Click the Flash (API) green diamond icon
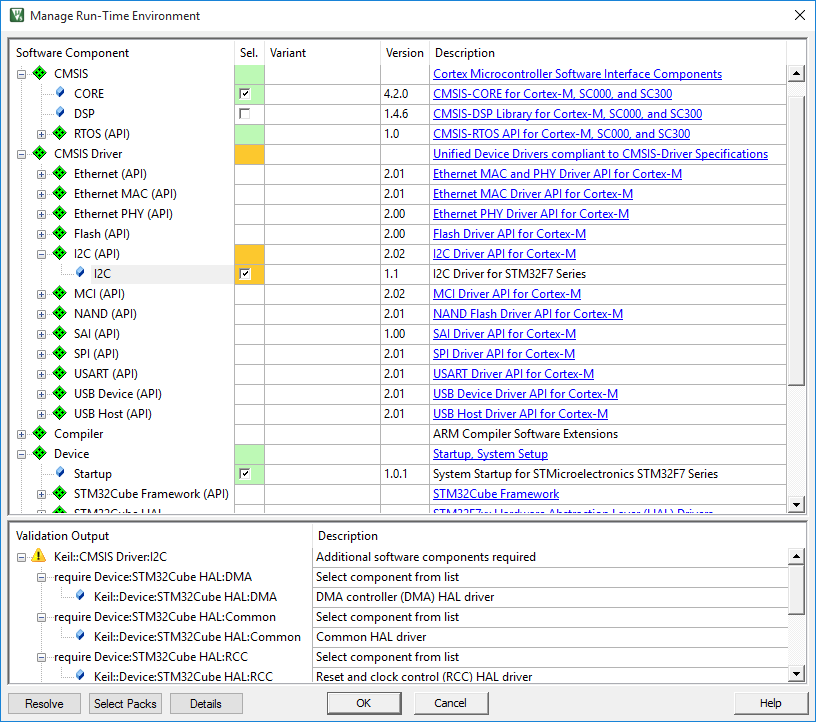816x722 pixels. tap(60, 234)
